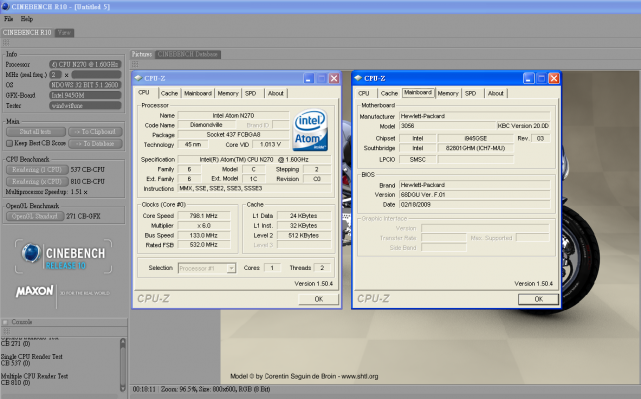Select the Pictures tab

(x=142, y=54)
